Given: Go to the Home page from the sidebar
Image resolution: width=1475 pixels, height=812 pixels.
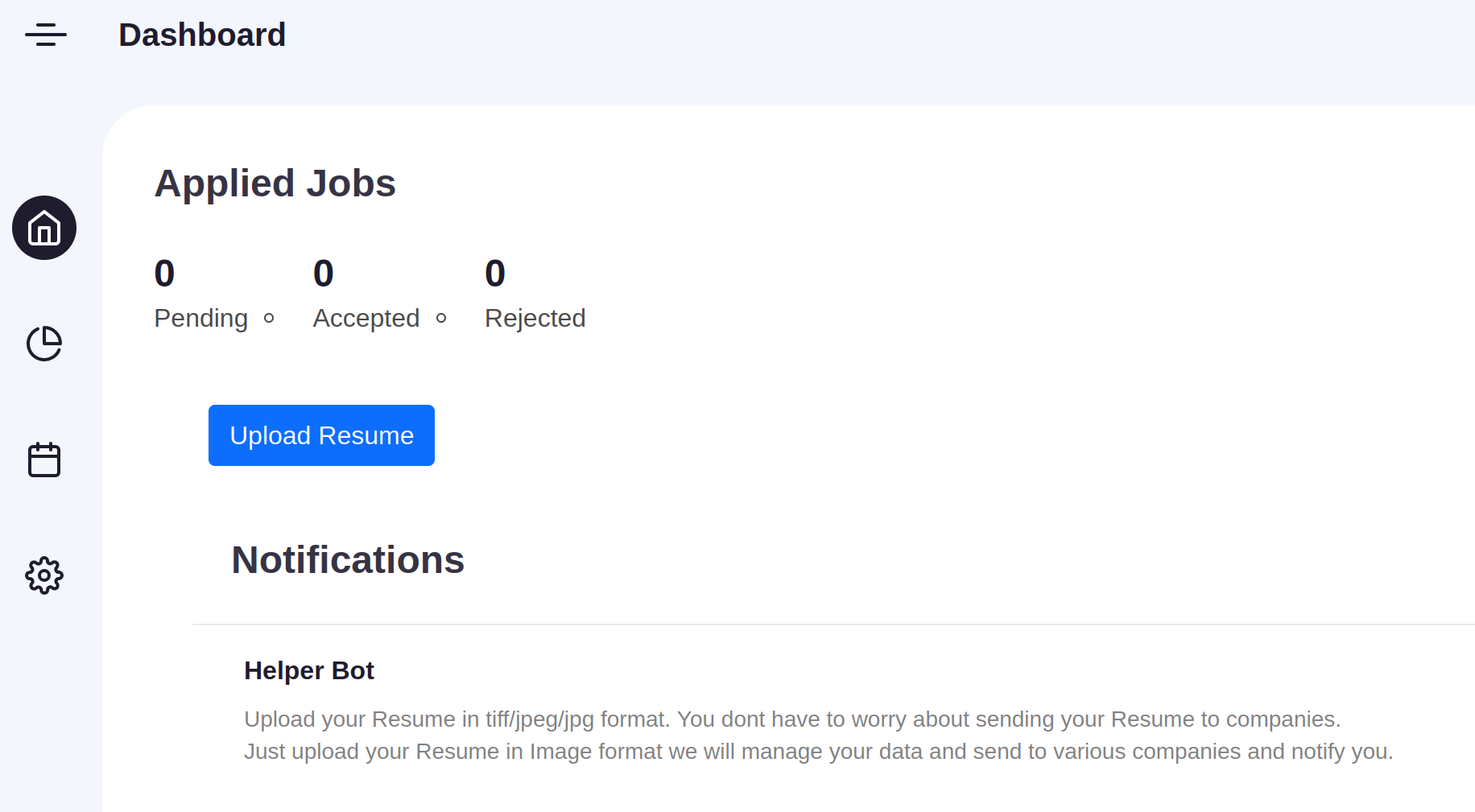Looking at the screenshot, I should tap(44, 228).
